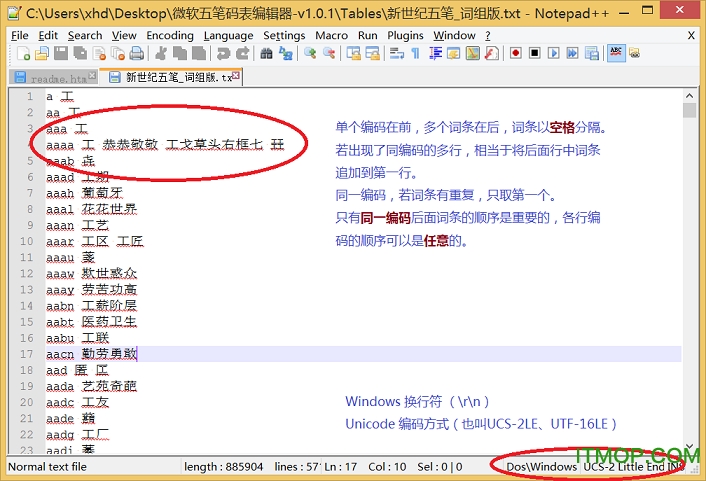
Task: Click the Paste toolbar icon
Action: coord(199,54)
